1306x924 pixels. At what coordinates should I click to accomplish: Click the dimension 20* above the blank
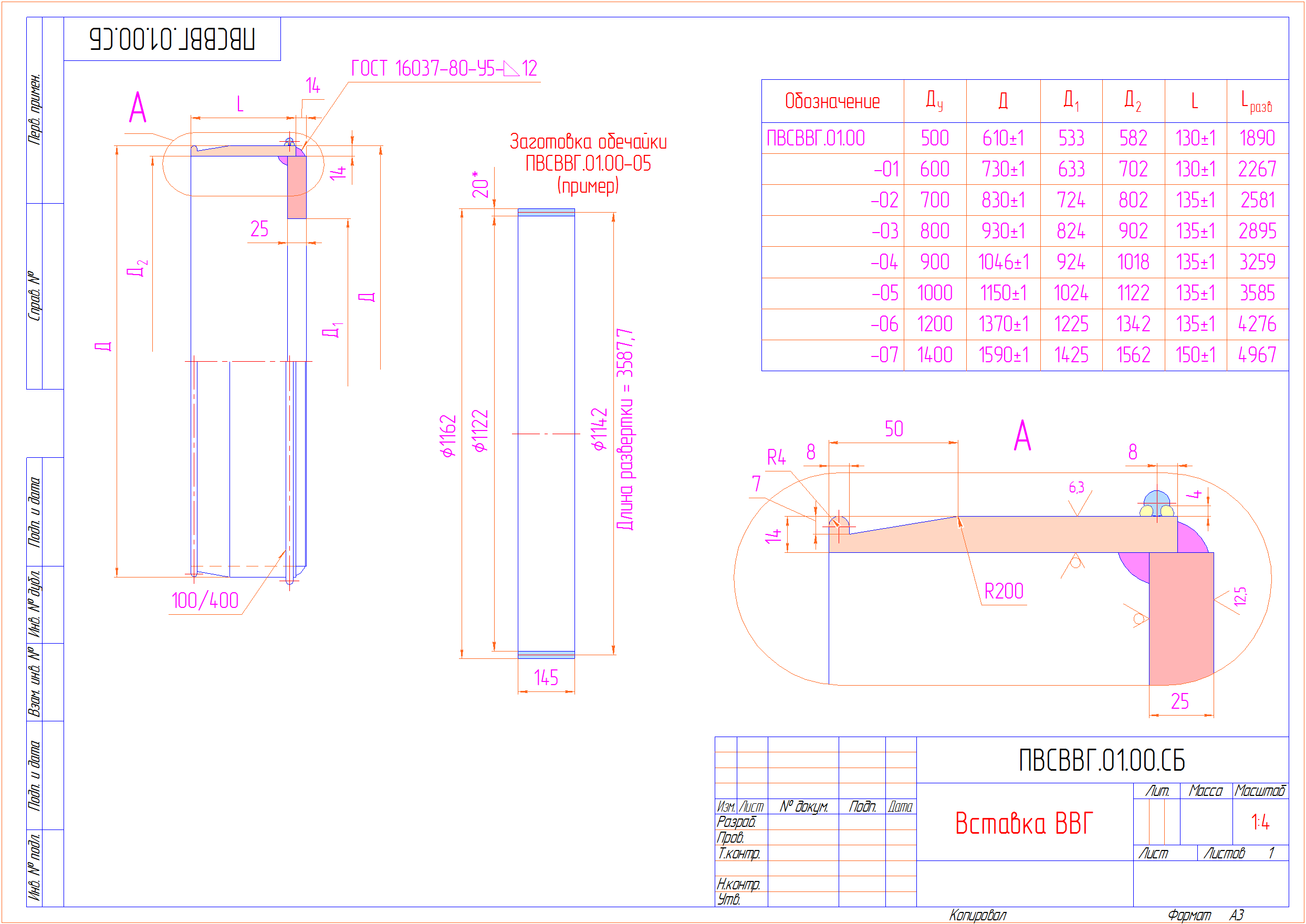[480, 184]
